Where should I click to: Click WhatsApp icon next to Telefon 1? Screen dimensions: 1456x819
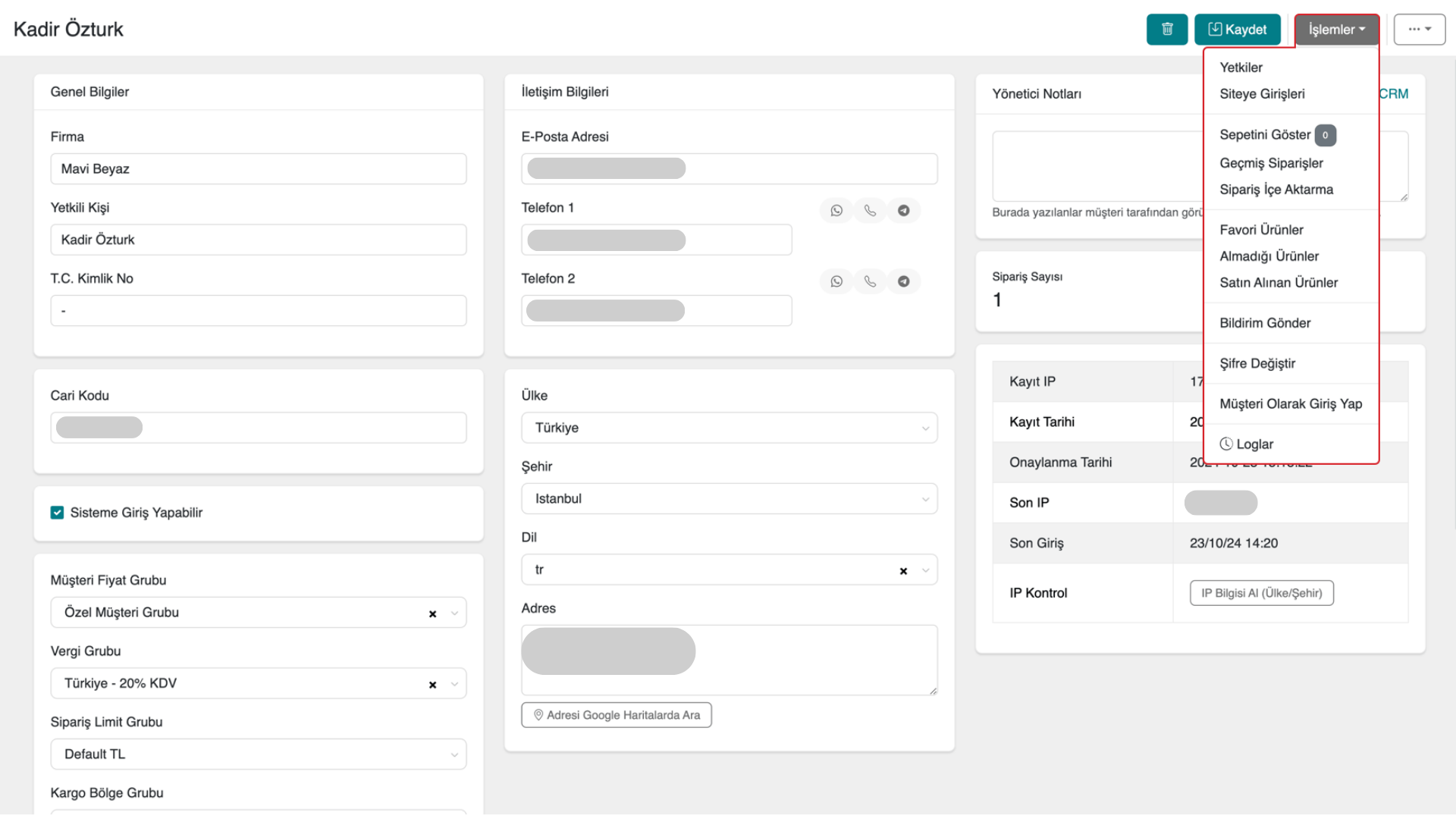click(x=836, y=211)
